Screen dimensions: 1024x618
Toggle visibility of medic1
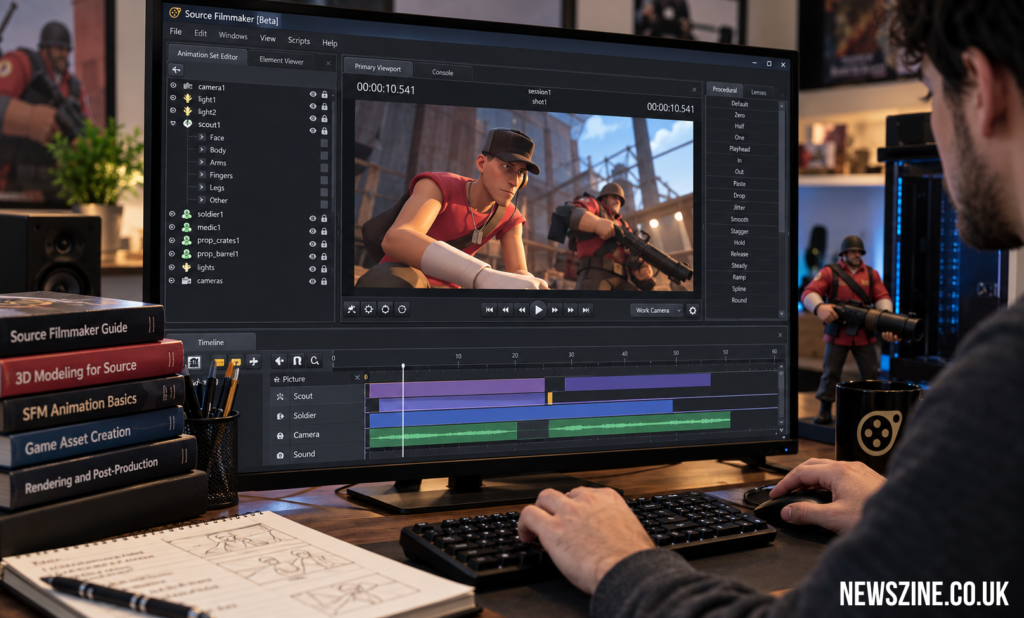313,231
